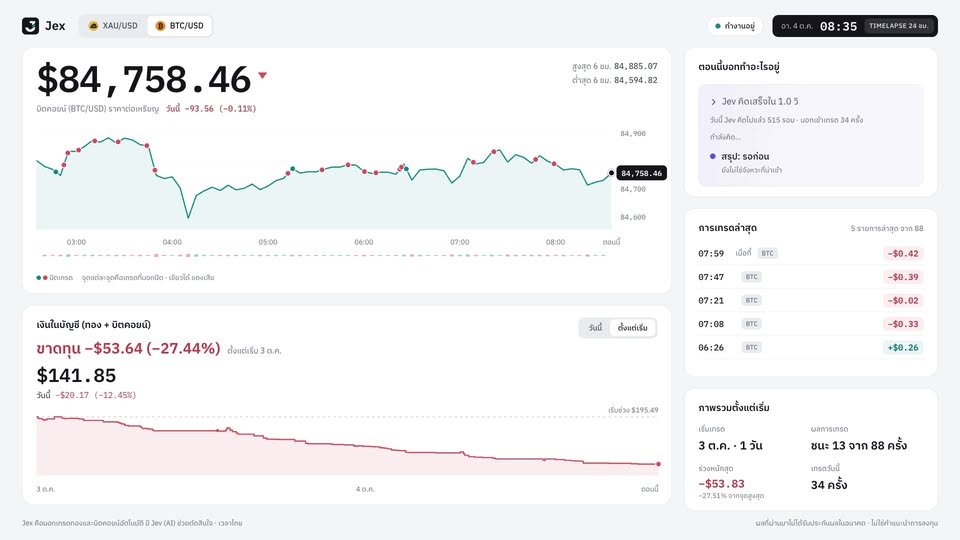Screen dimensions: 960x540
Task: Click the endpoint dot of the balance chart
Action: point(658,464)
